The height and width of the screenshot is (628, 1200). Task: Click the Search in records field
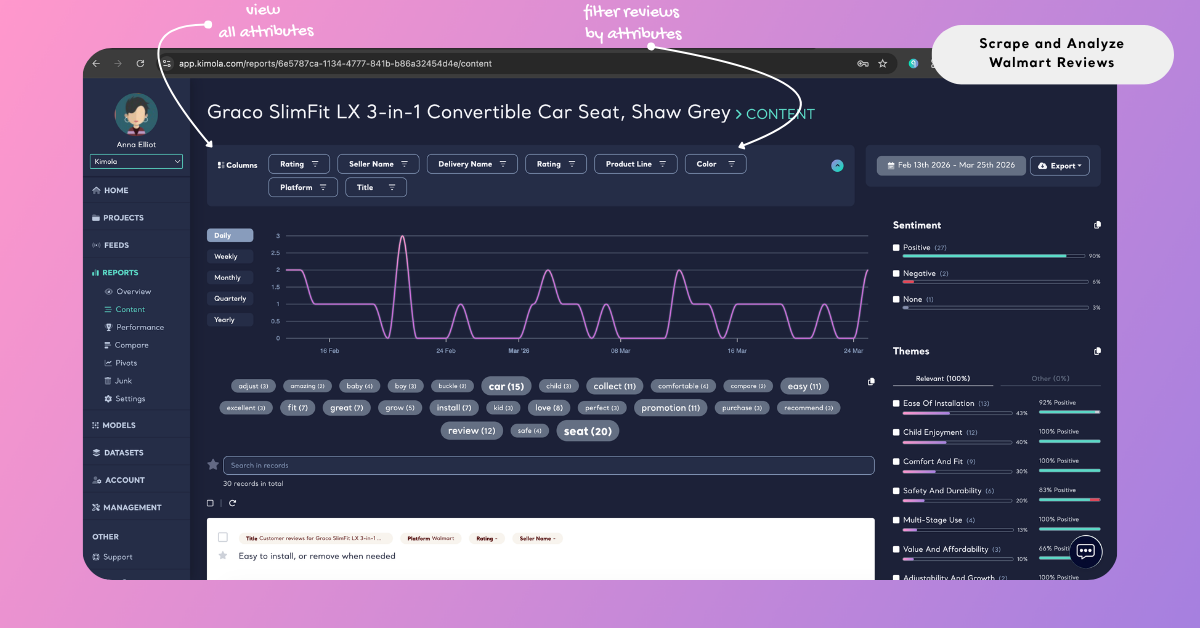click(x=548, y=465)
